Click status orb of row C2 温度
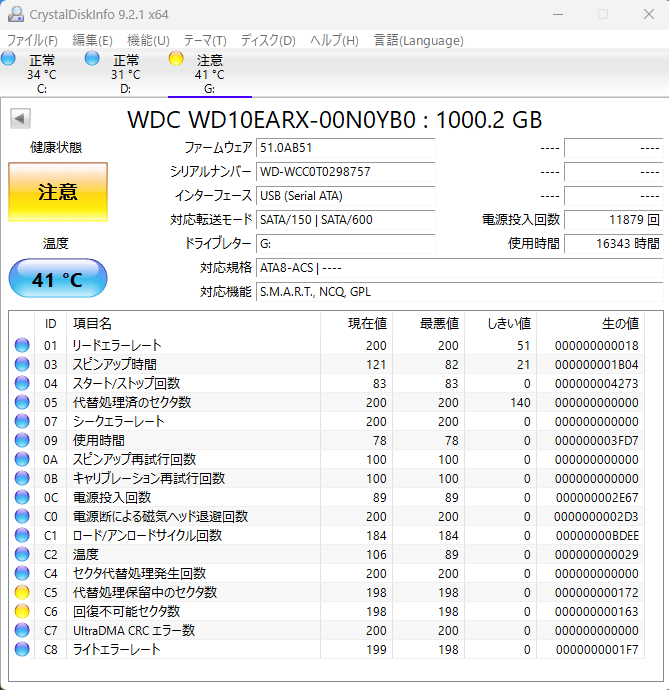Screen dimensions: 669x690 [x=22, y=554]
